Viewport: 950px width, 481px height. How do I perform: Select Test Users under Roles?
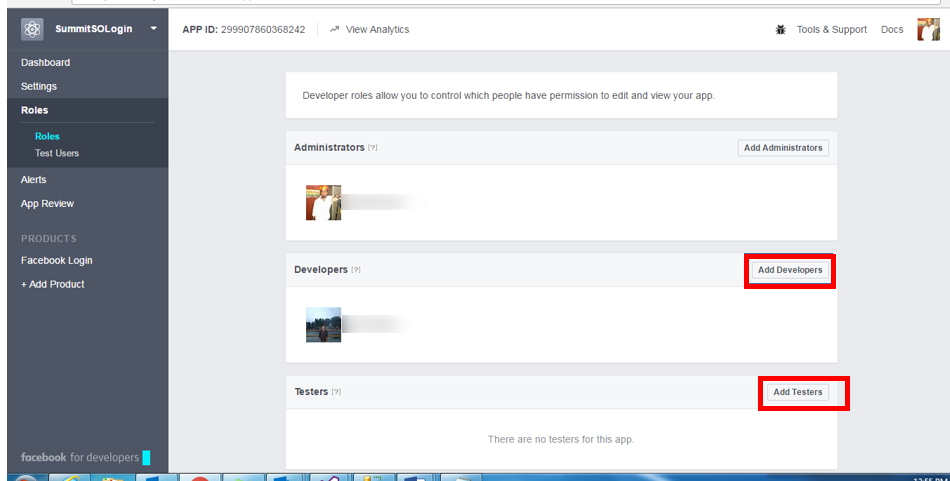coord(57,153)
